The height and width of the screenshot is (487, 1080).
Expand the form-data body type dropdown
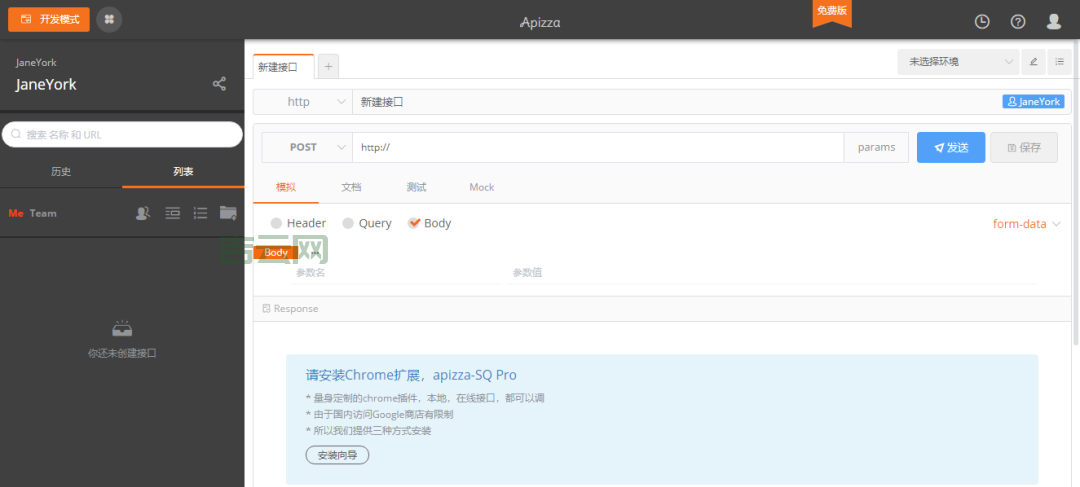pyautogui.click(x=1026, y=224)
